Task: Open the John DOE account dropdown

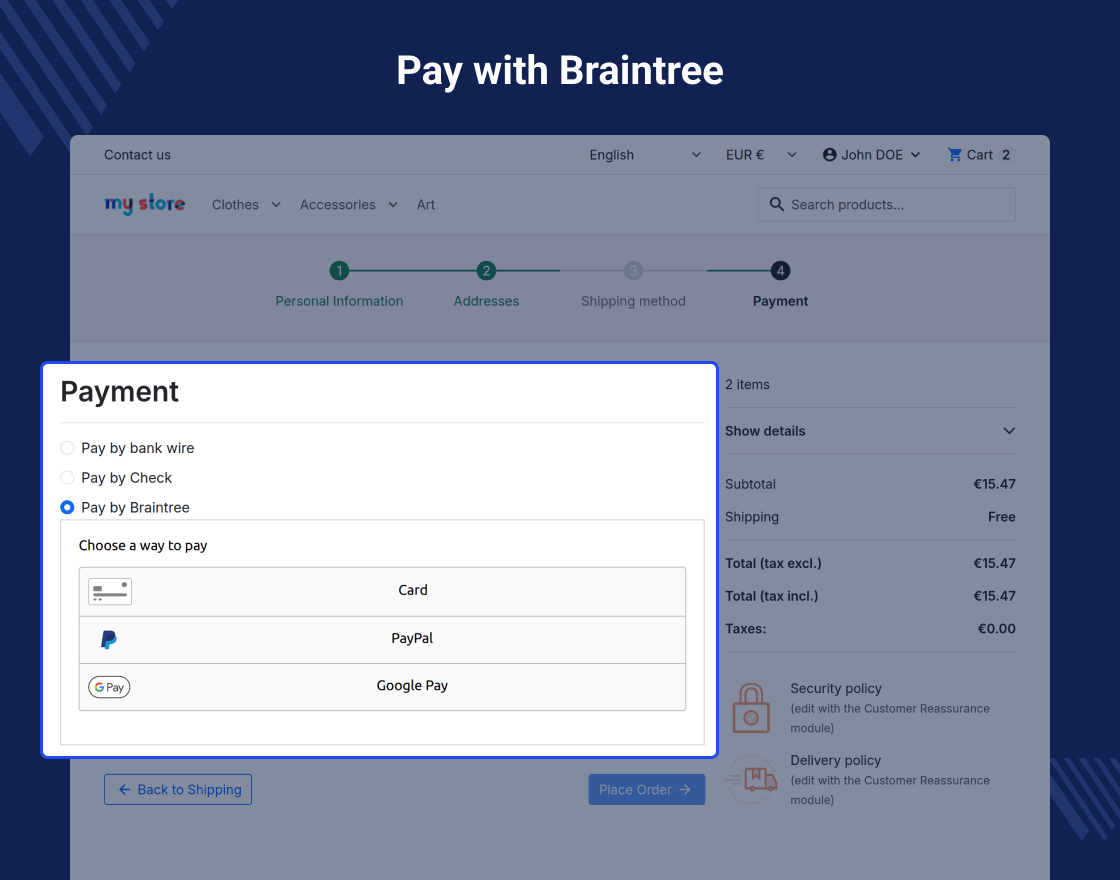Action: 871,155
